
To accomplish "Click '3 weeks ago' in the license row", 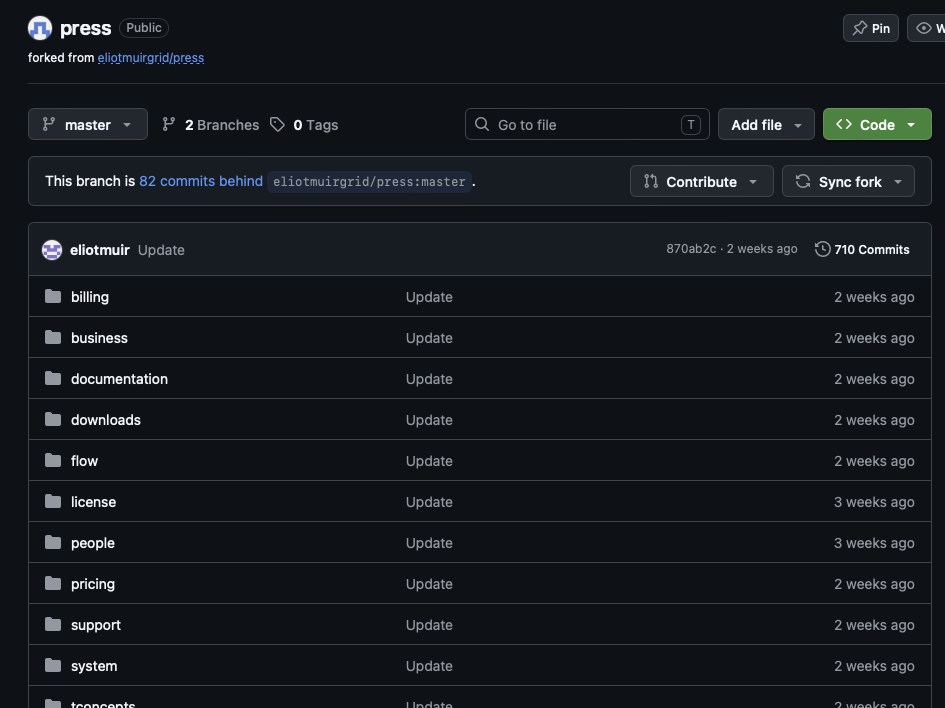I will (x=874, y=502).
